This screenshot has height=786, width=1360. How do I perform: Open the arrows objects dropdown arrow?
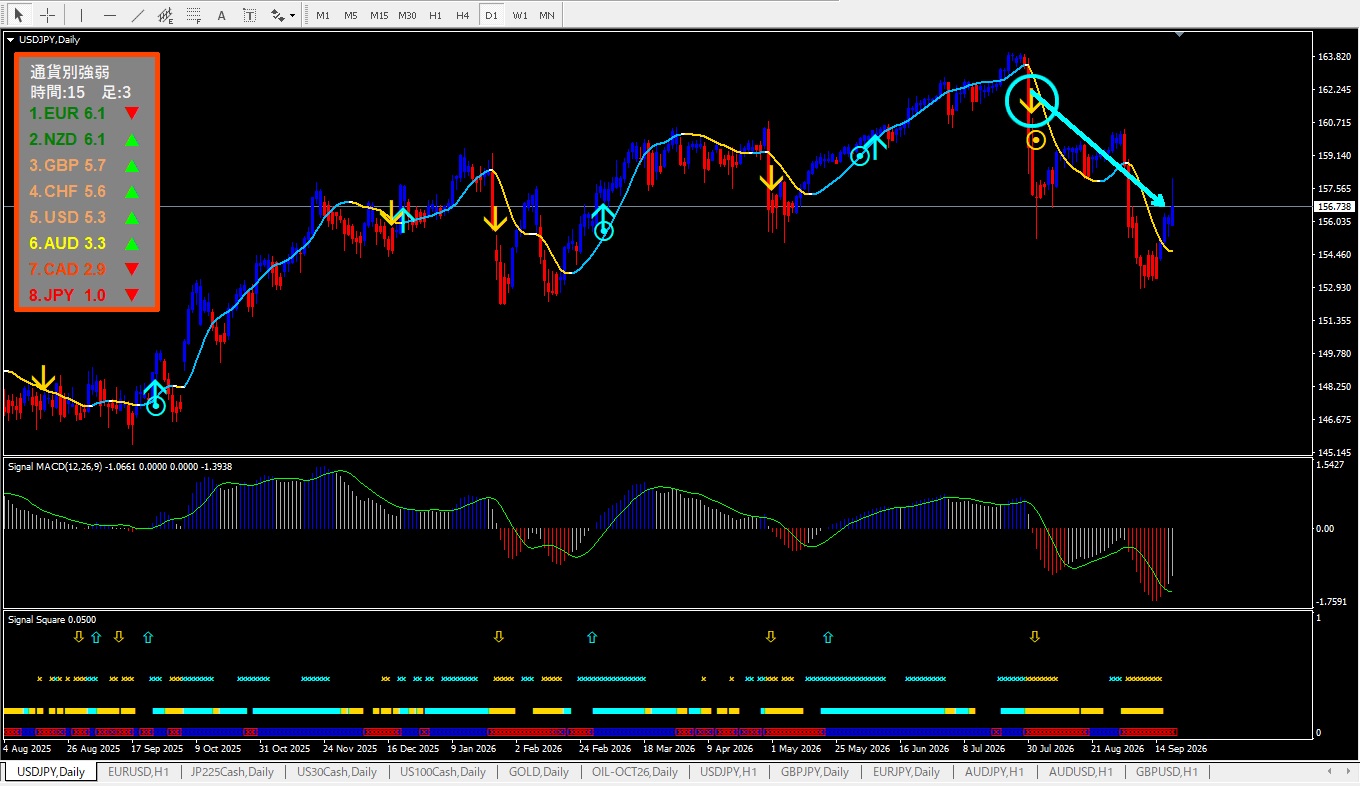coord(292,16)
